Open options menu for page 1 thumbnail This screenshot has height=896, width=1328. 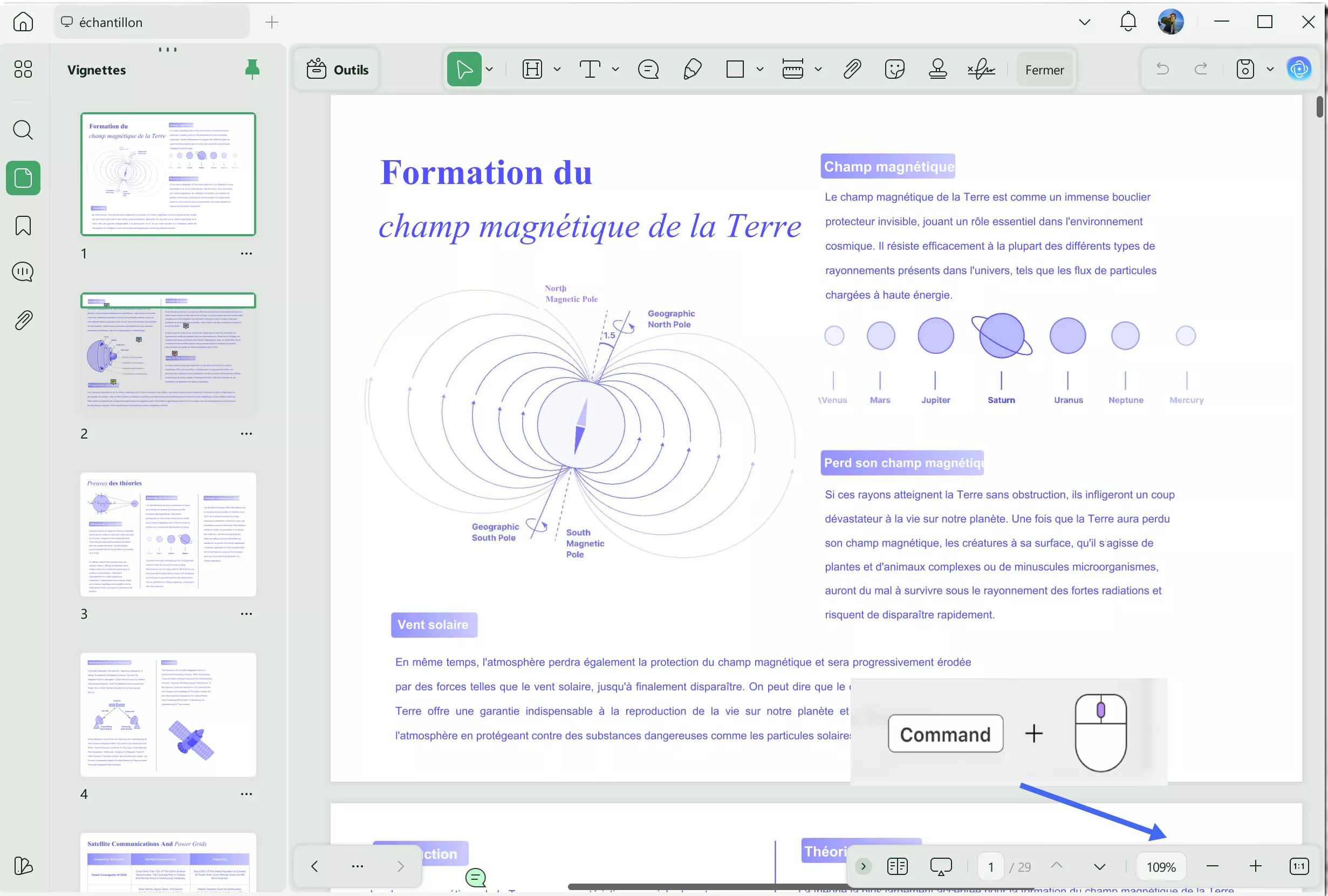click(247, 253)
